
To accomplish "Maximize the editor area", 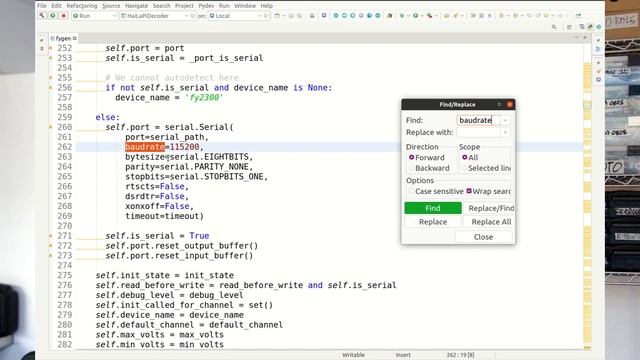I will click(585, 38).
